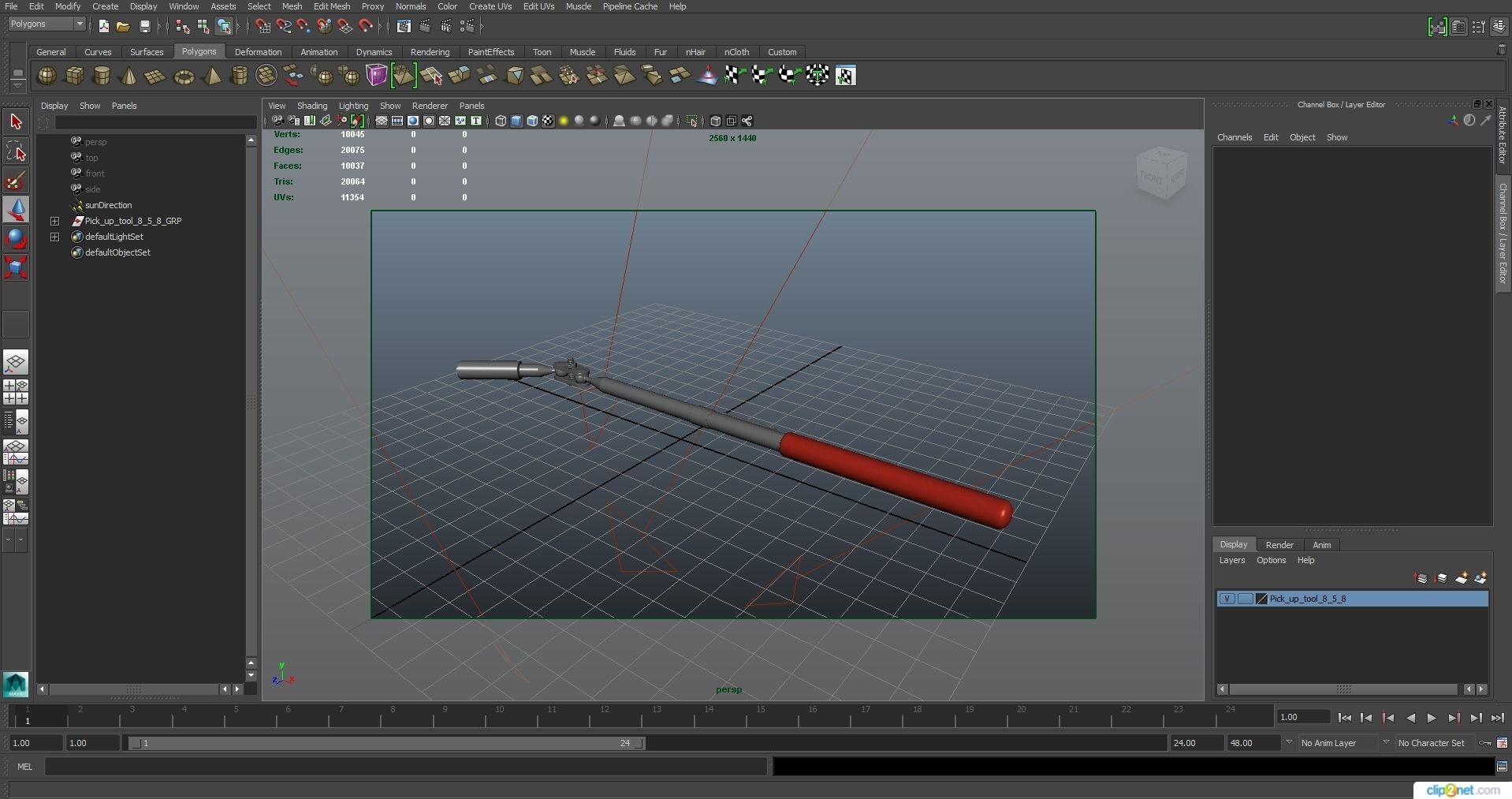Open the View menu in viewport panel
The image size is (1512, 799).
[x=277, y=106]
